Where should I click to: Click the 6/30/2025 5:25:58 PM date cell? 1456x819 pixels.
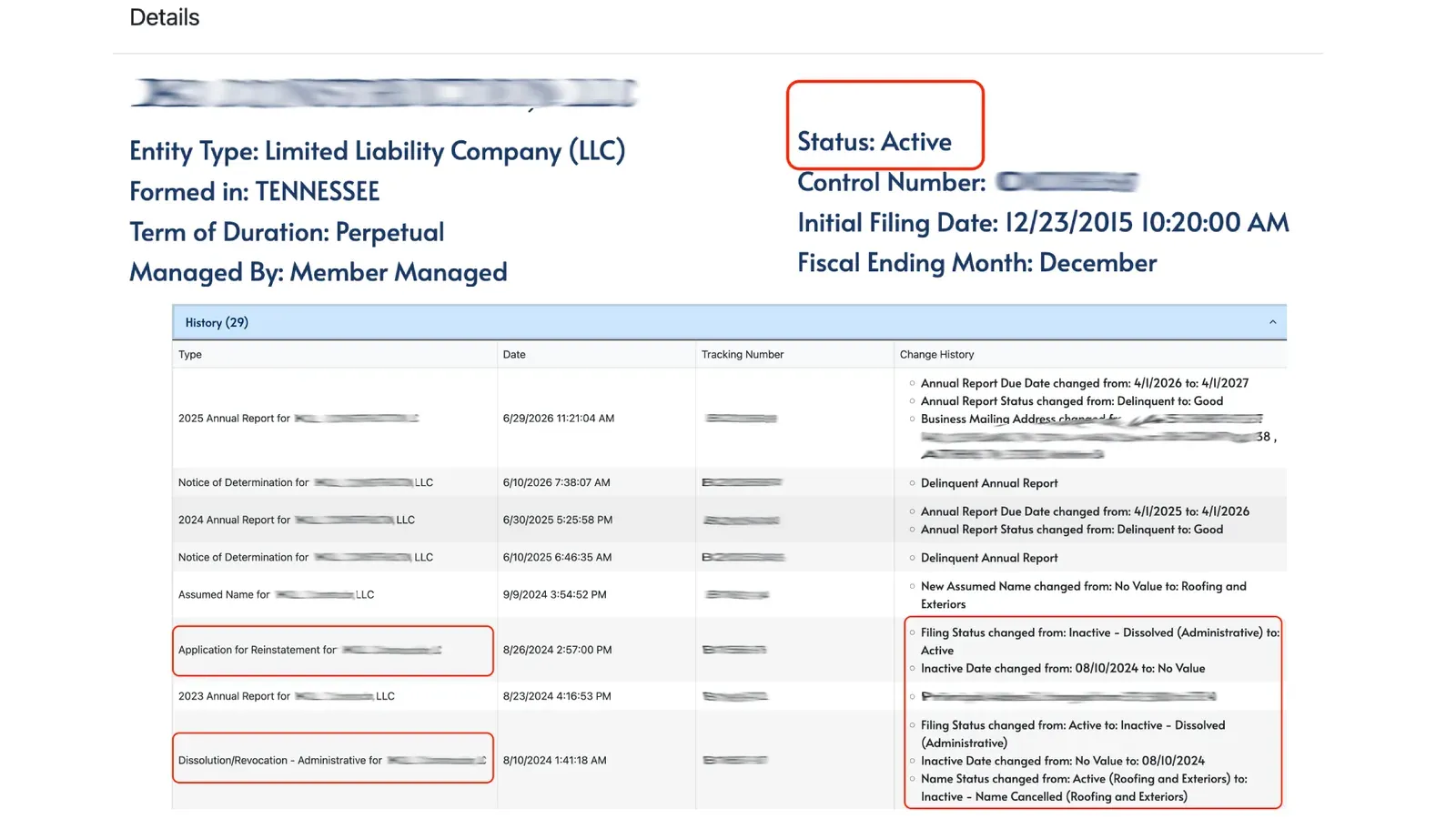click(558, 521)
